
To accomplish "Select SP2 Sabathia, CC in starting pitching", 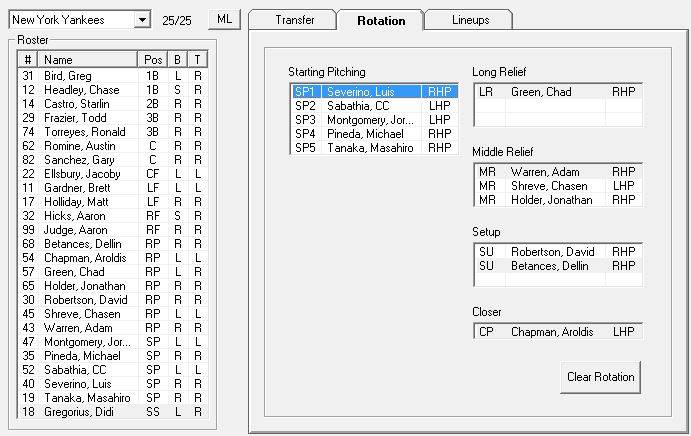I will coord(375,106).
